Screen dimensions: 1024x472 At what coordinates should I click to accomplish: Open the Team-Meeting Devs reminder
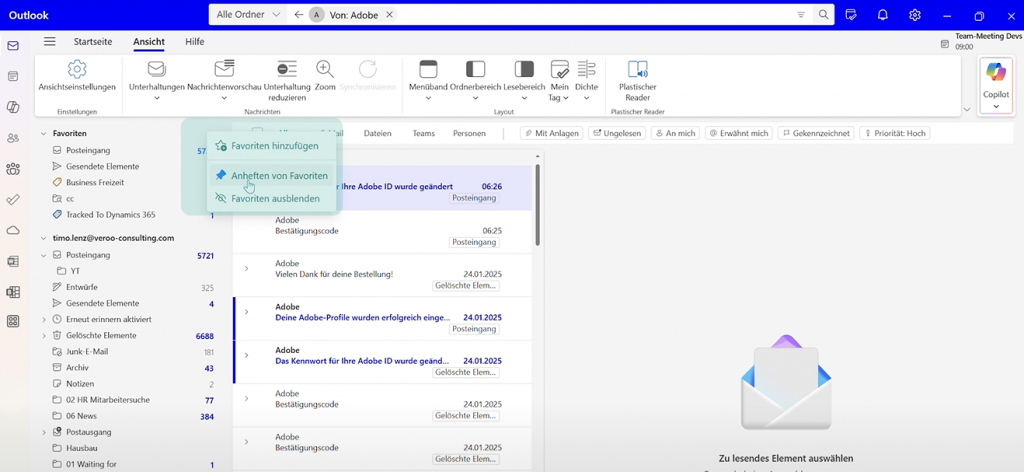coord(982,42)
